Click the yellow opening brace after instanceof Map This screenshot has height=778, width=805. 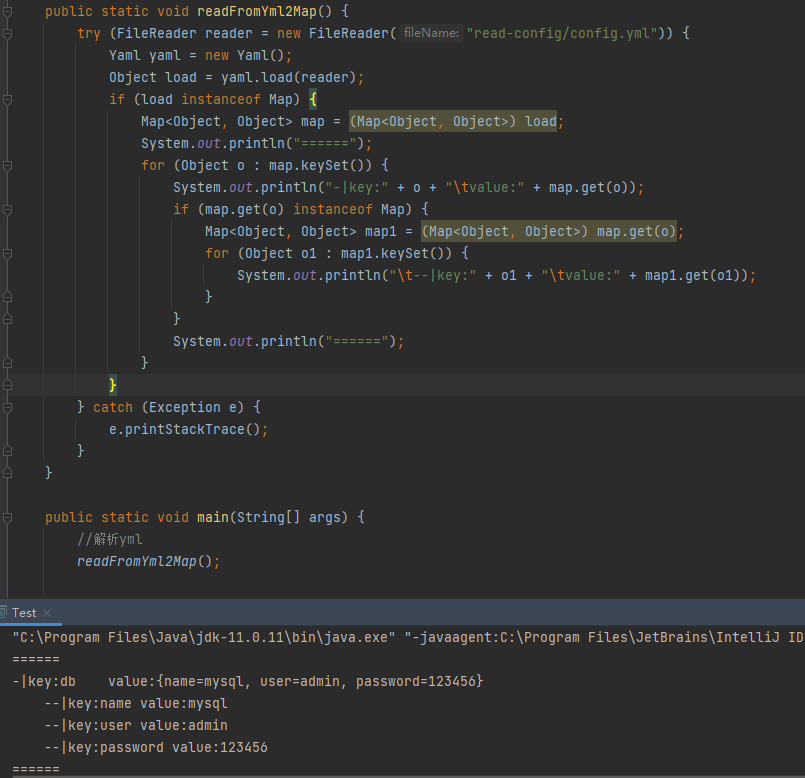point(313,99)
